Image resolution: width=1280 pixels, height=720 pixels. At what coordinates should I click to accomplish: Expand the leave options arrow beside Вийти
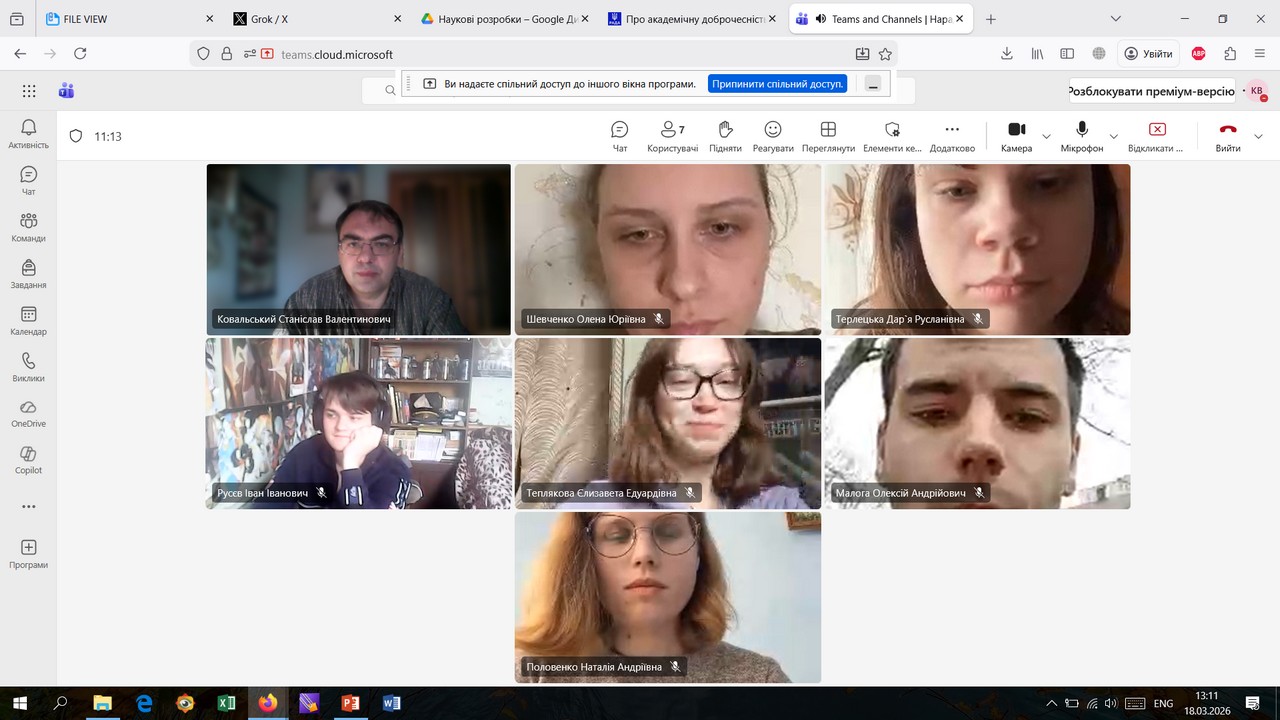1258,137
